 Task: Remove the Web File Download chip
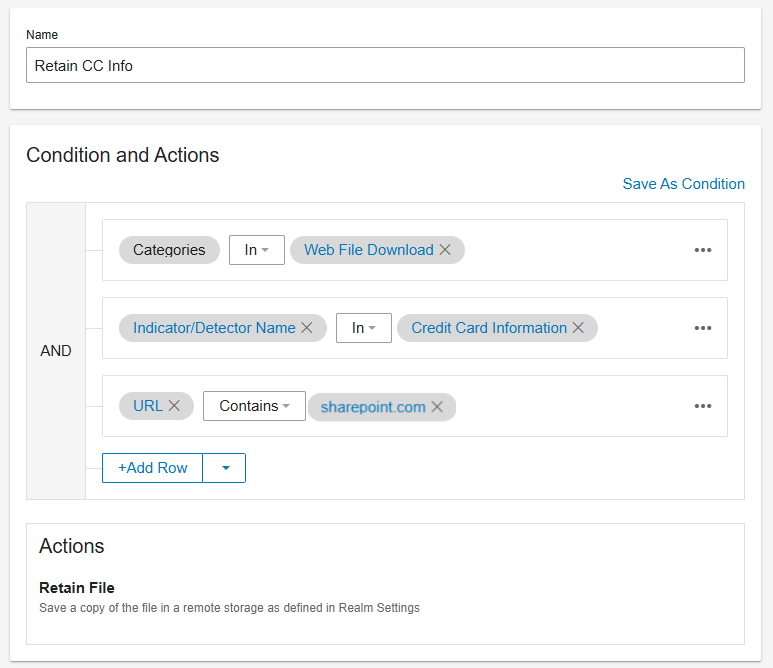tap(445, 250)
